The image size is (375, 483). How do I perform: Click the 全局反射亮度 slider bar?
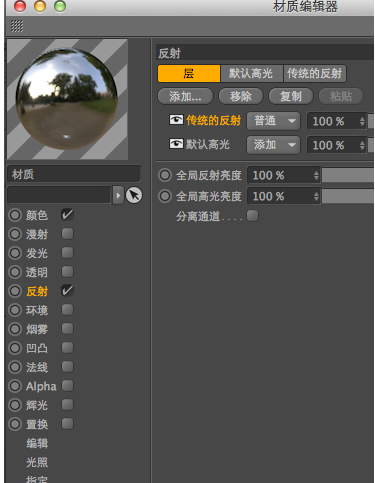(x=348, y=175)
